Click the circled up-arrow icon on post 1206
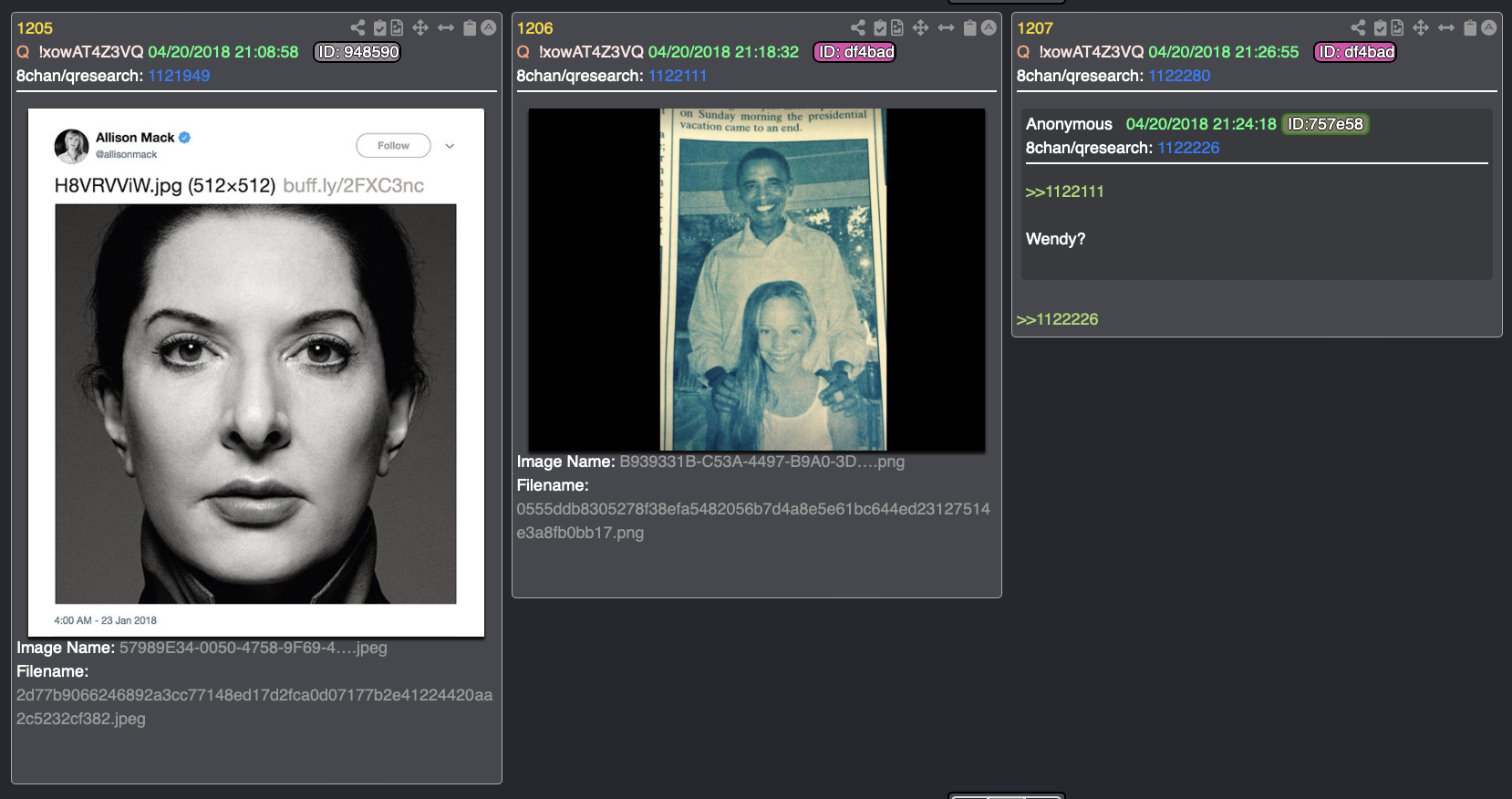The height and width of the screenshot is (799, 1512). click(x=989, y=27)
